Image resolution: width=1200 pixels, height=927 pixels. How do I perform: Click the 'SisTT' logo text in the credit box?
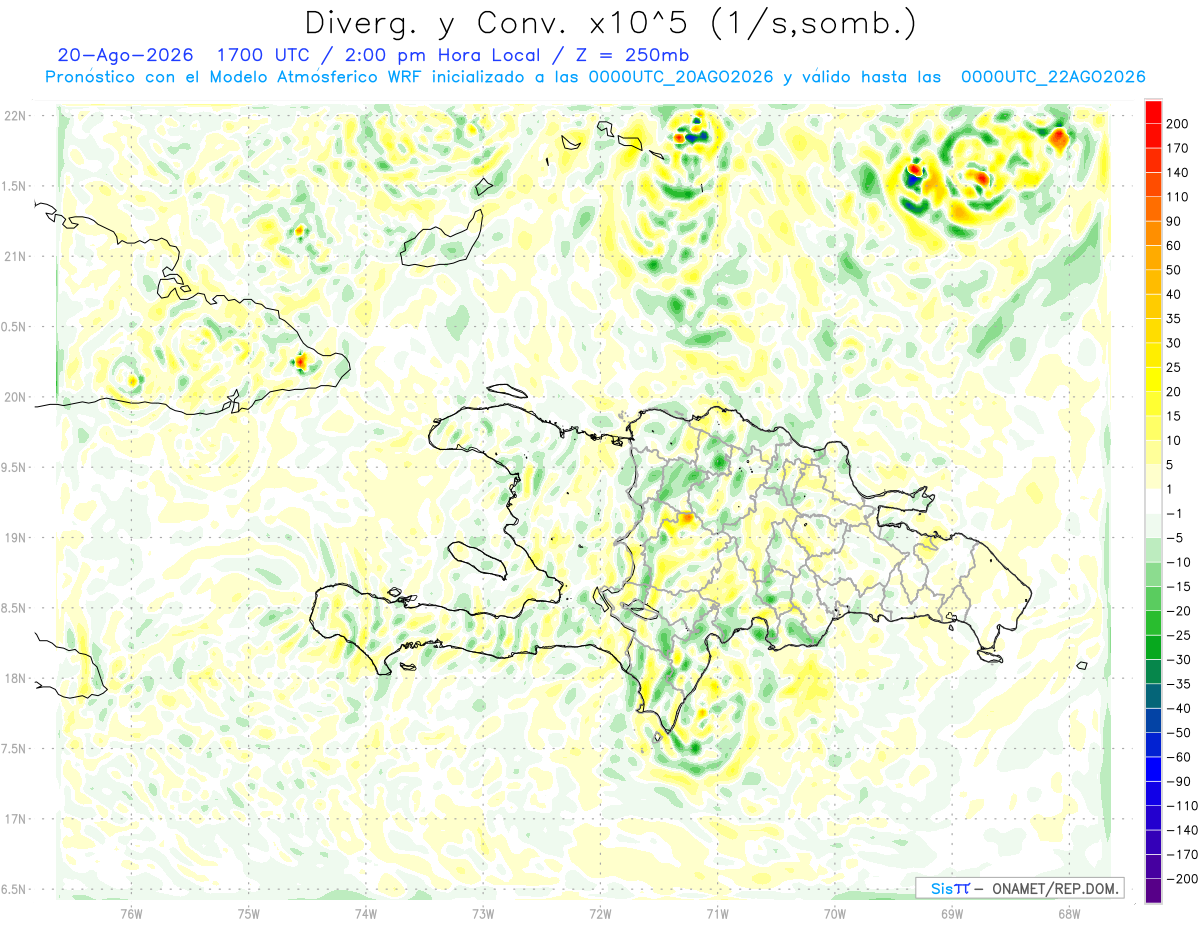pos(950,889)
